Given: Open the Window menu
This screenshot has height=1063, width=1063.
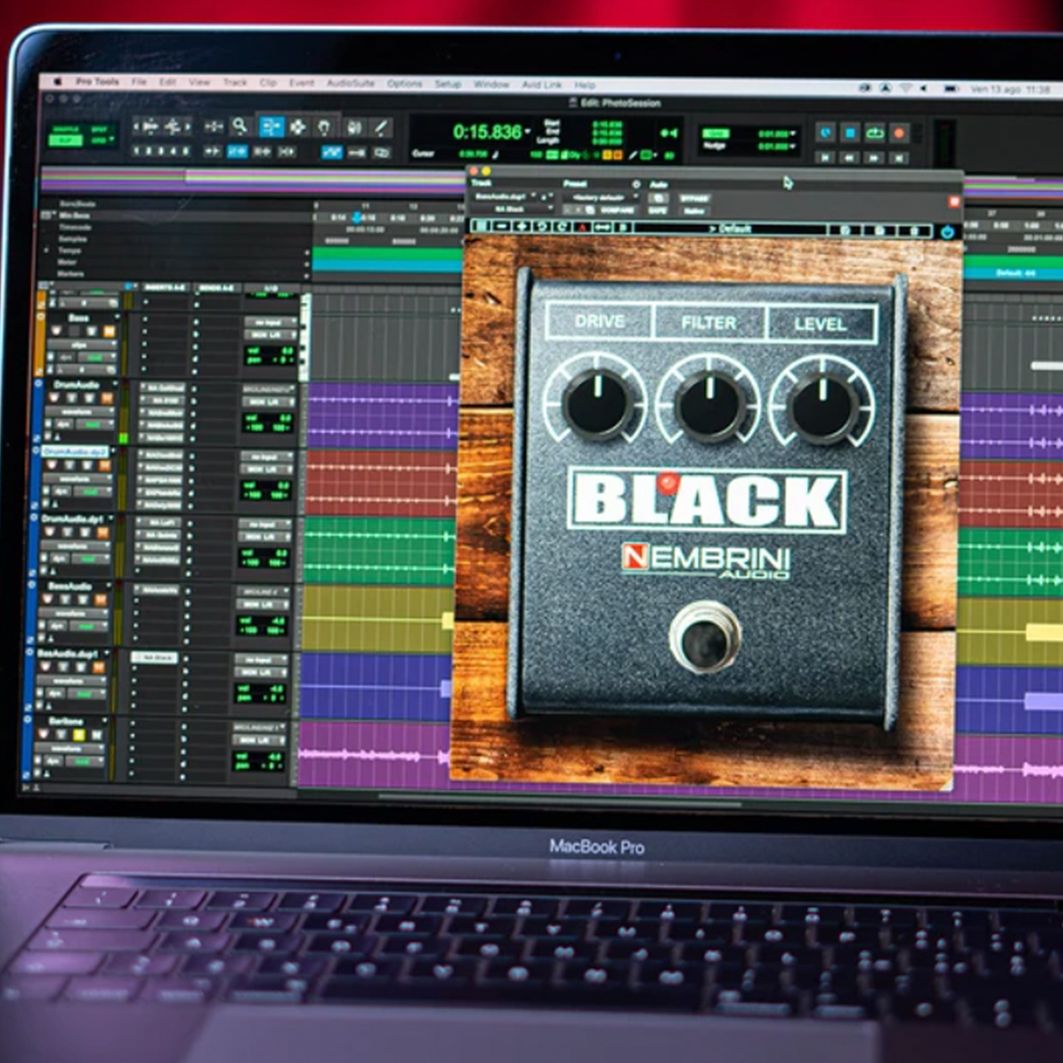Looking at the screenshot, I should pos(492,84).
